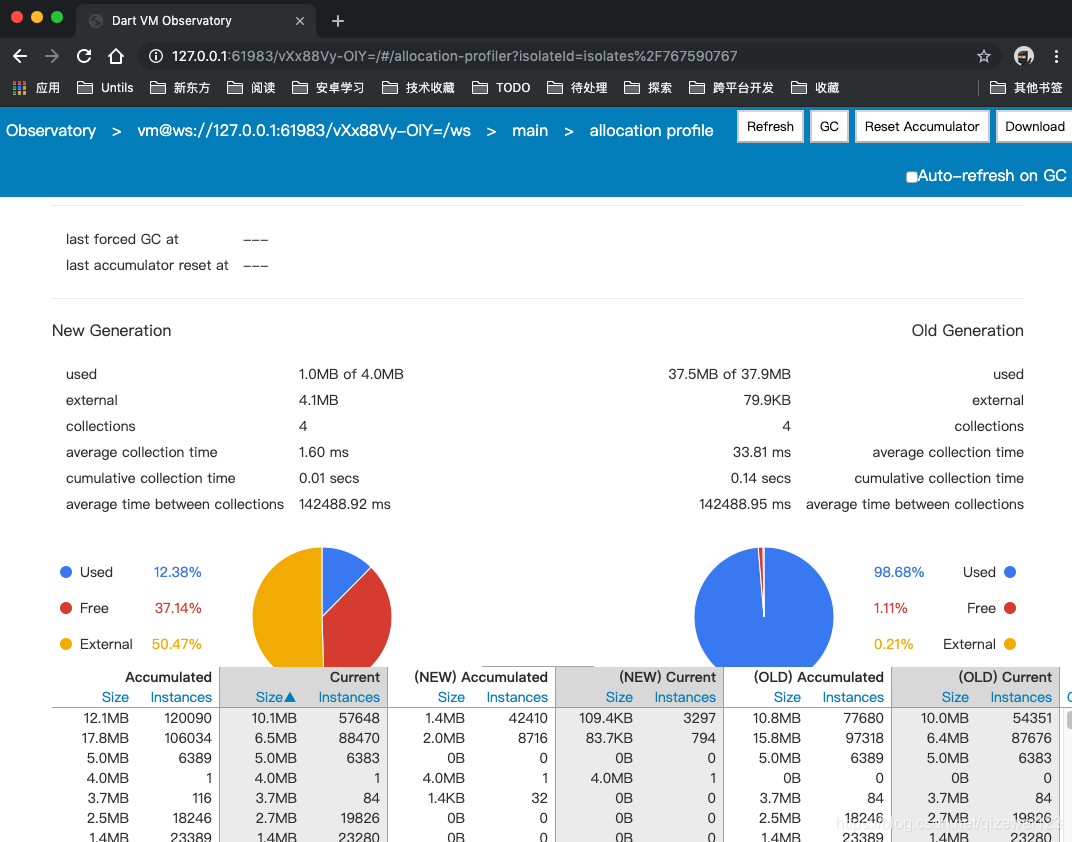Click the Refresh button in Observatory
Image resolution: width=1072 pixels, height=842 pixels.
pyautogui.click(x=770, y=126)
